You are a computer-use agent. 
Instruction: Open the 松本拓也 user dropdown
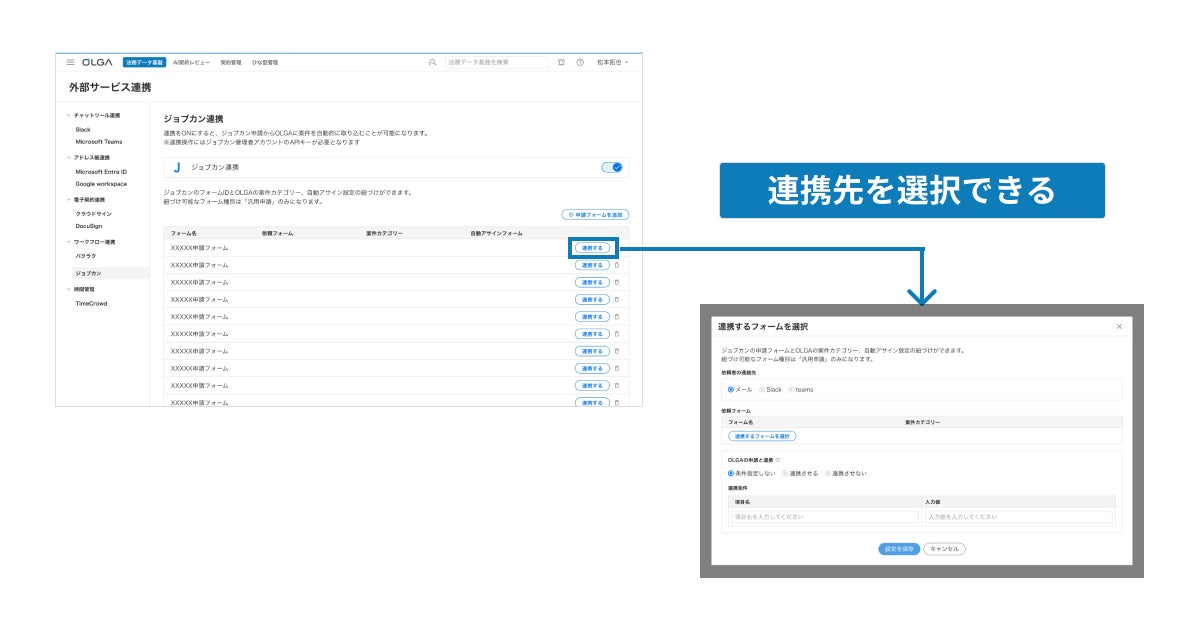[x=612, y=62]
